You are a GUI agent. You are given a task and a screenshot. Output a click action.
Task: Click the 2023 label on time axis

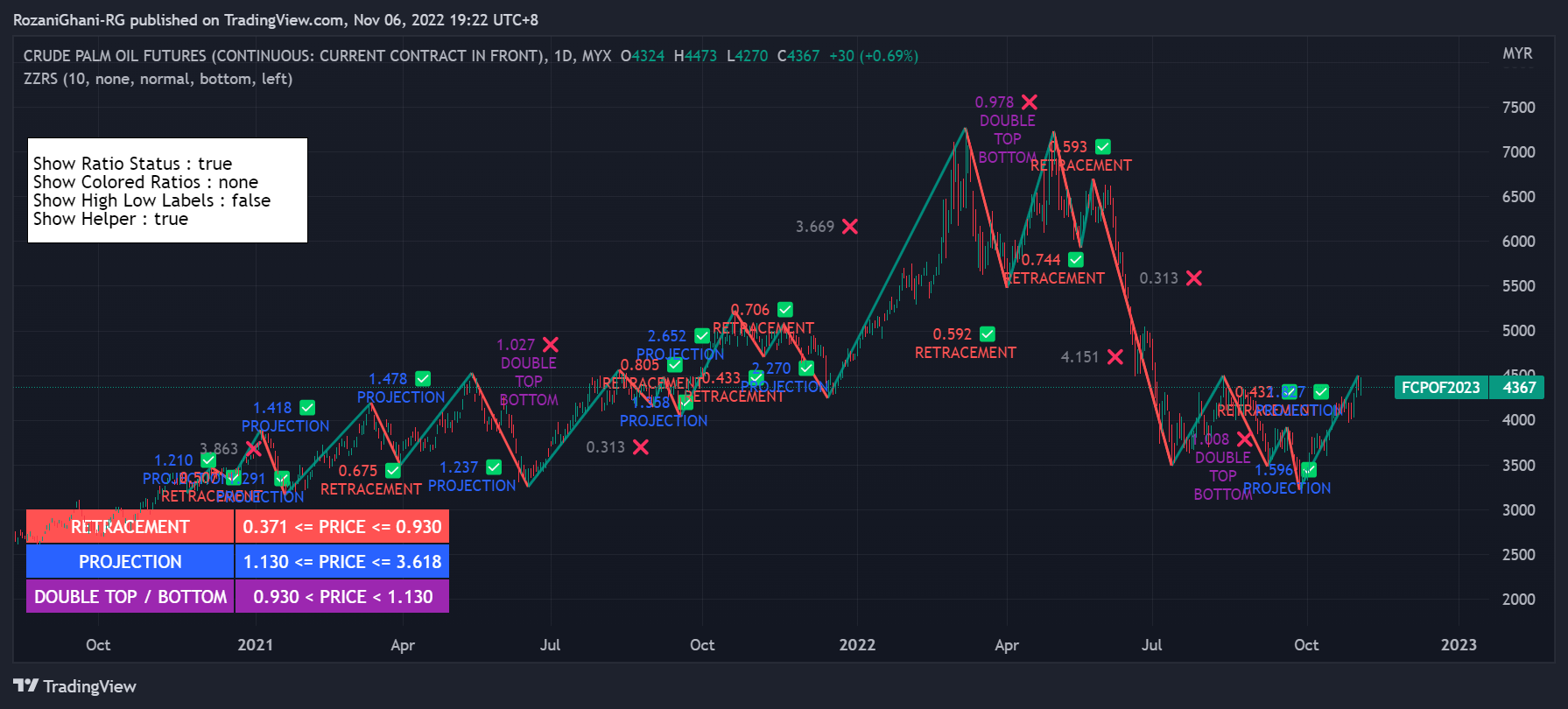pos(1459,645)
